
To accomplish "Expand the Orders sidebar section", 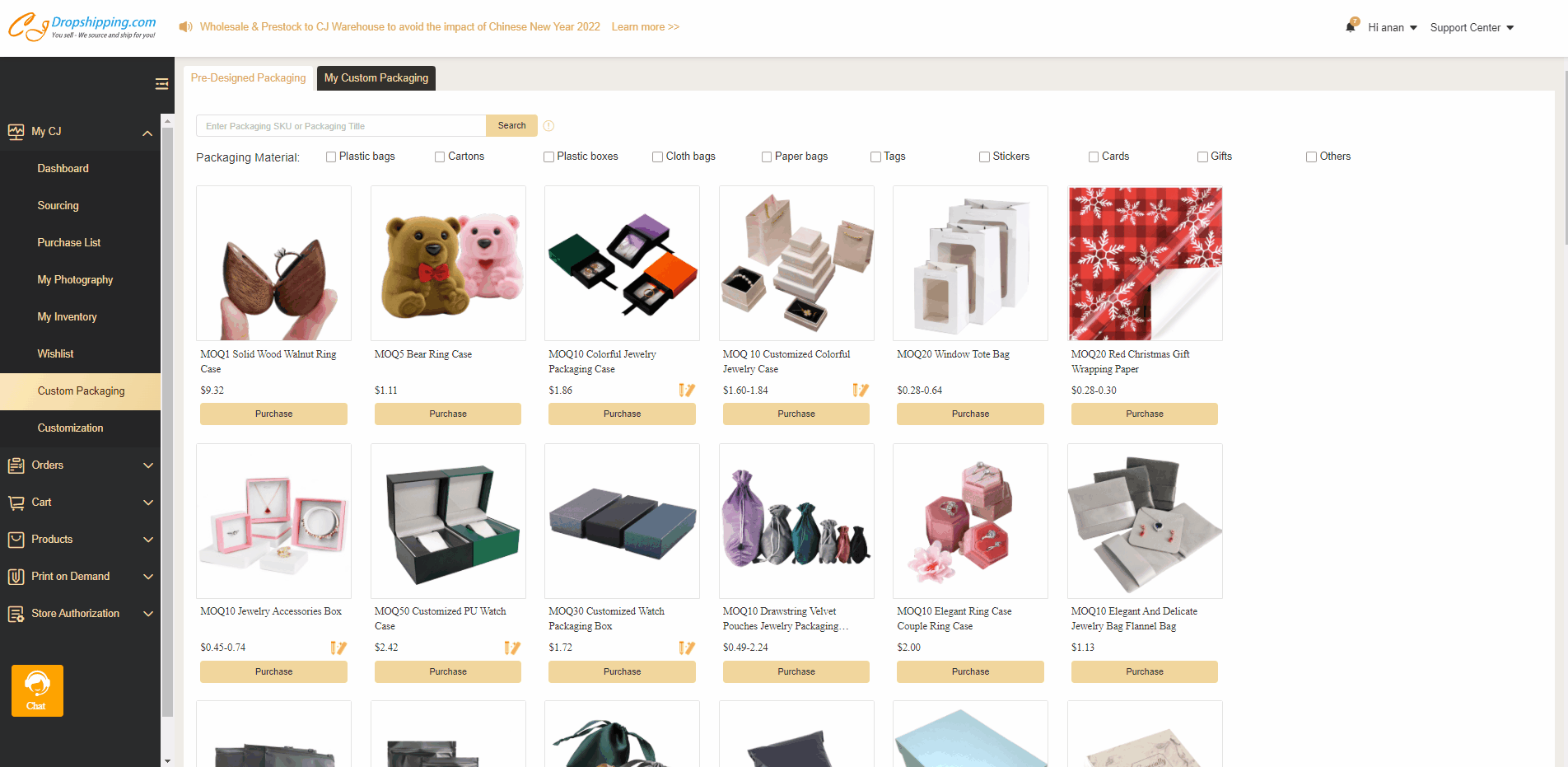I will 81,465.
